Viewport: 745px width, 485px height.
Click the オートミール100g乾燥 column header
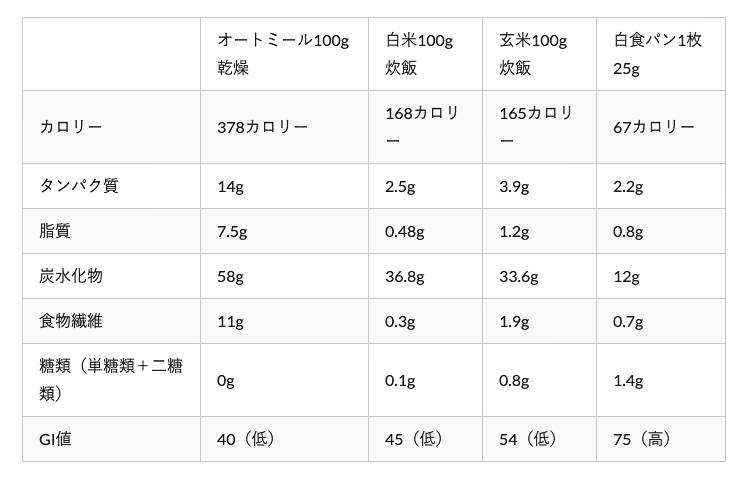(284, 54)
